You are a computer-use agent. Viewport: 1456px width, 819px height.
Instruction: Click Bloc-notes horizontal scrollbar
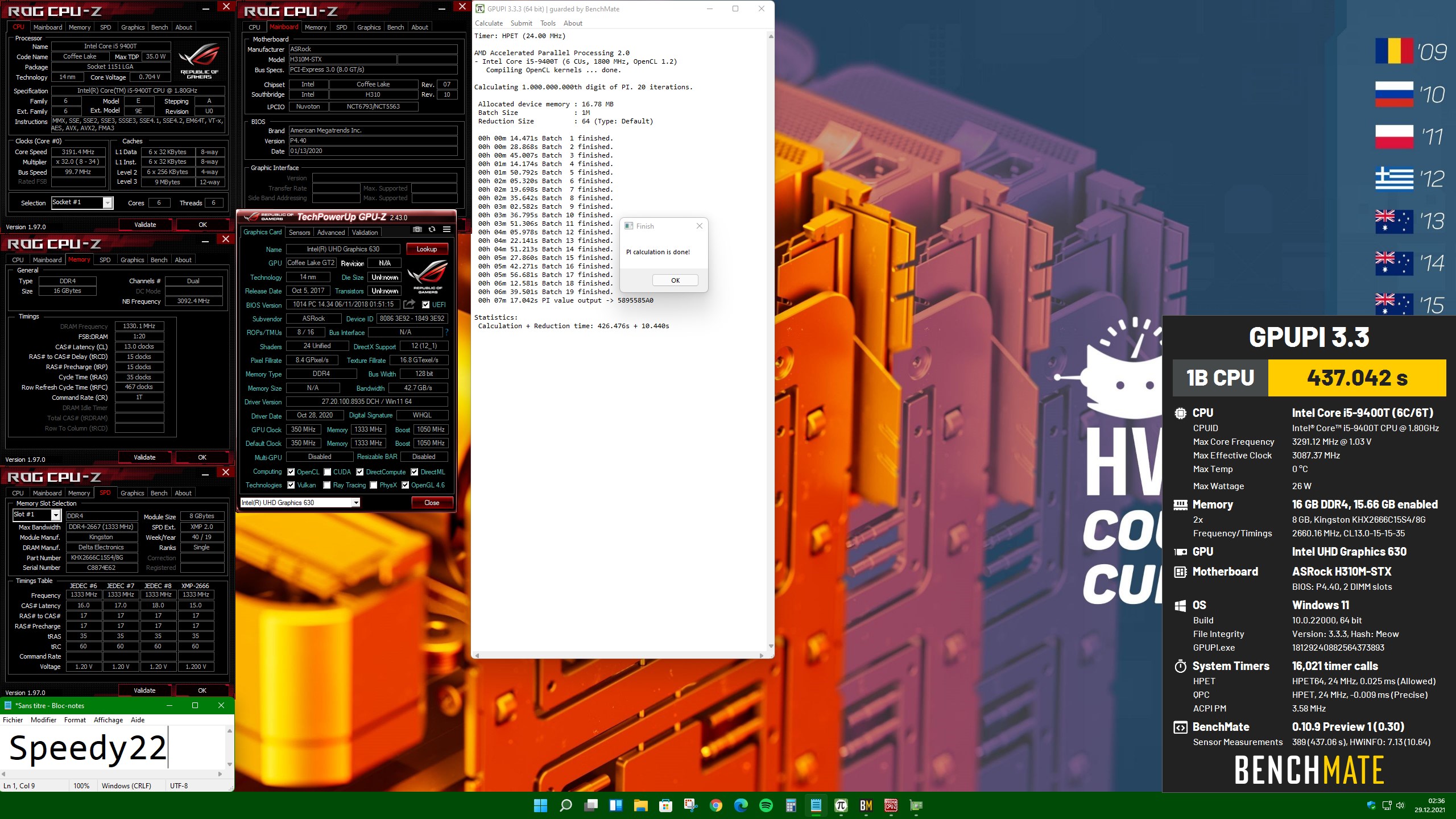point(112,774)
